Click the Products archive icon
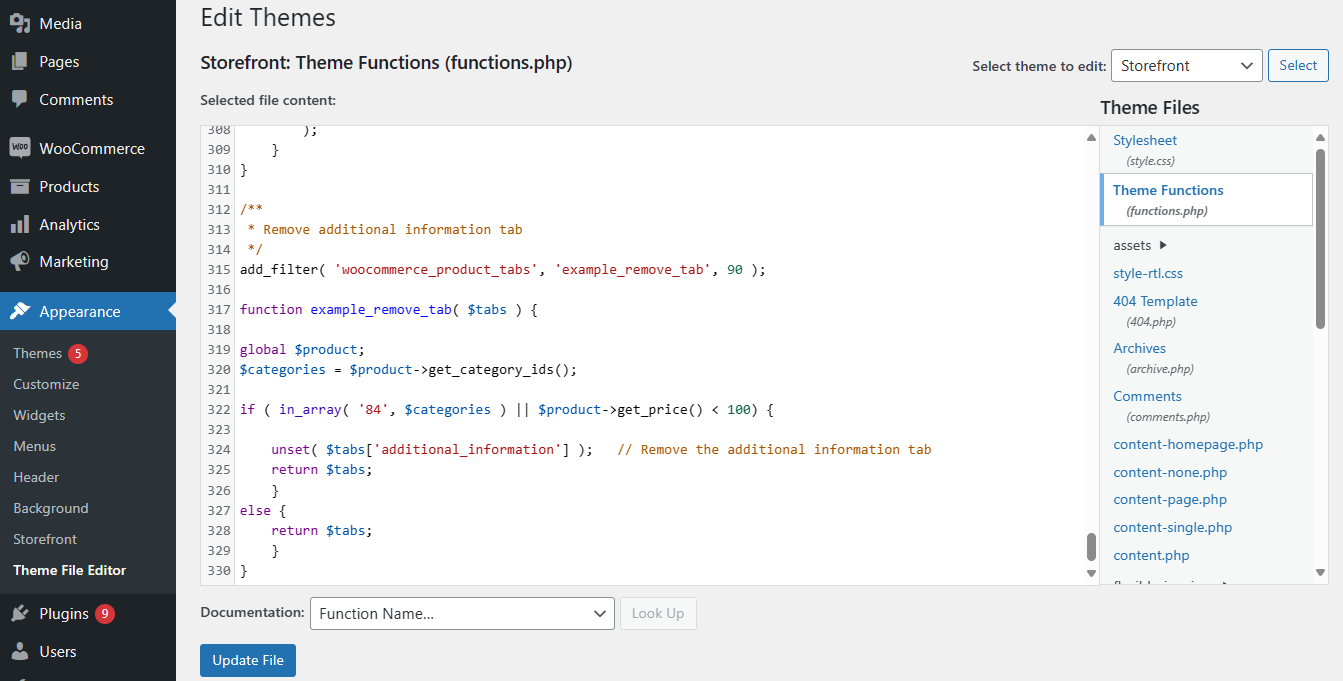 point(19,186)
